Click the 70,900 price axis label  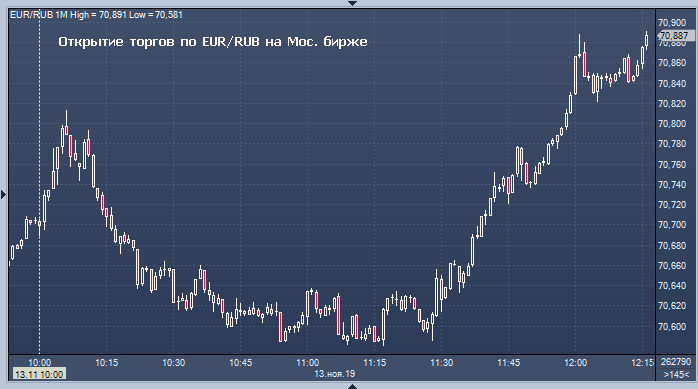(672, 23)
